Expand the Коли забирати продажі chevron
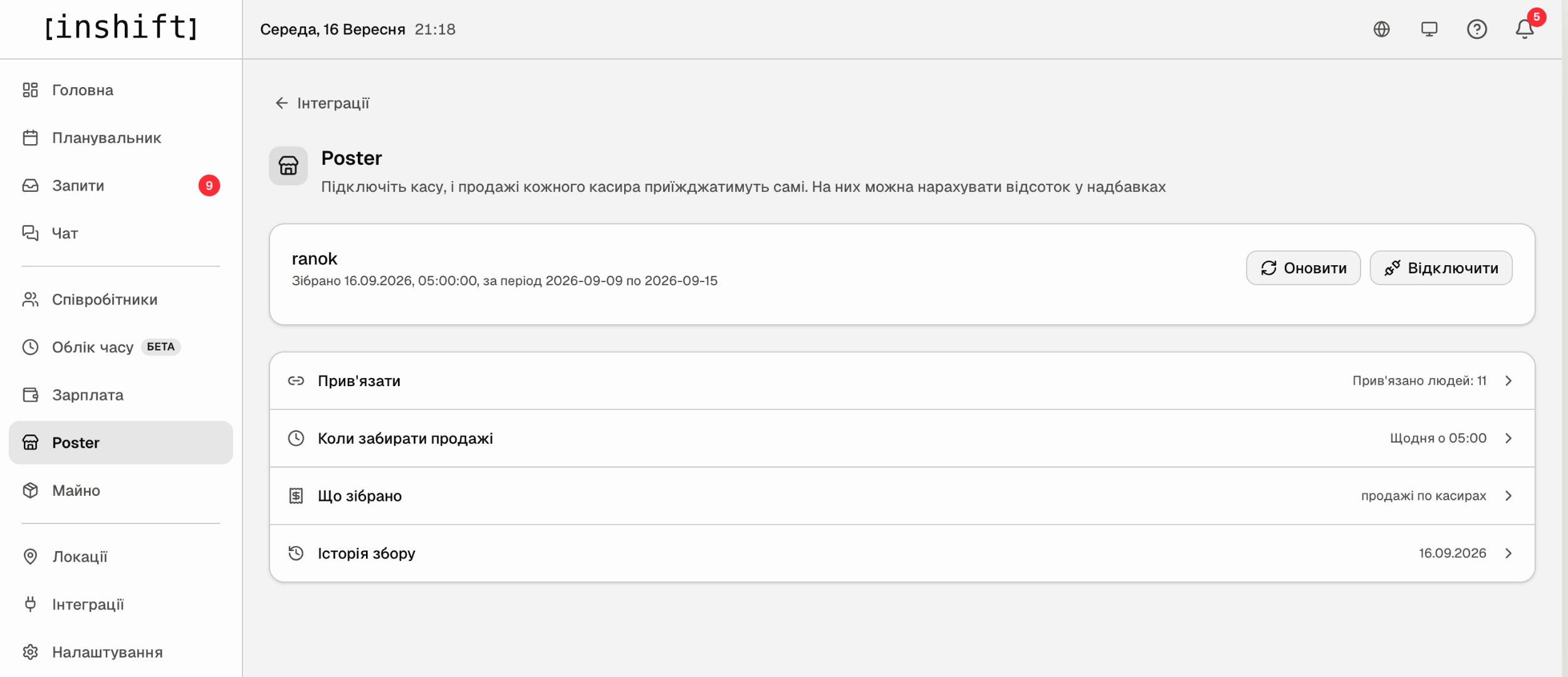 coord(1508,438)
